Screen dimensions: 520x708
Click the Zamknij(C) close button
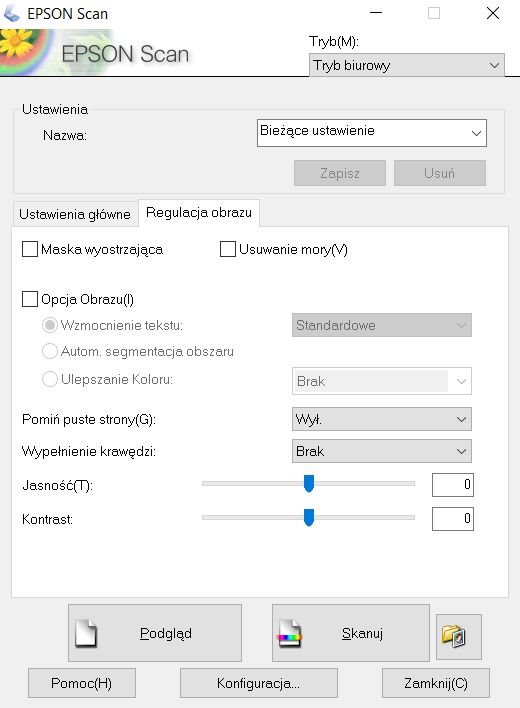[x=436, y=683]
